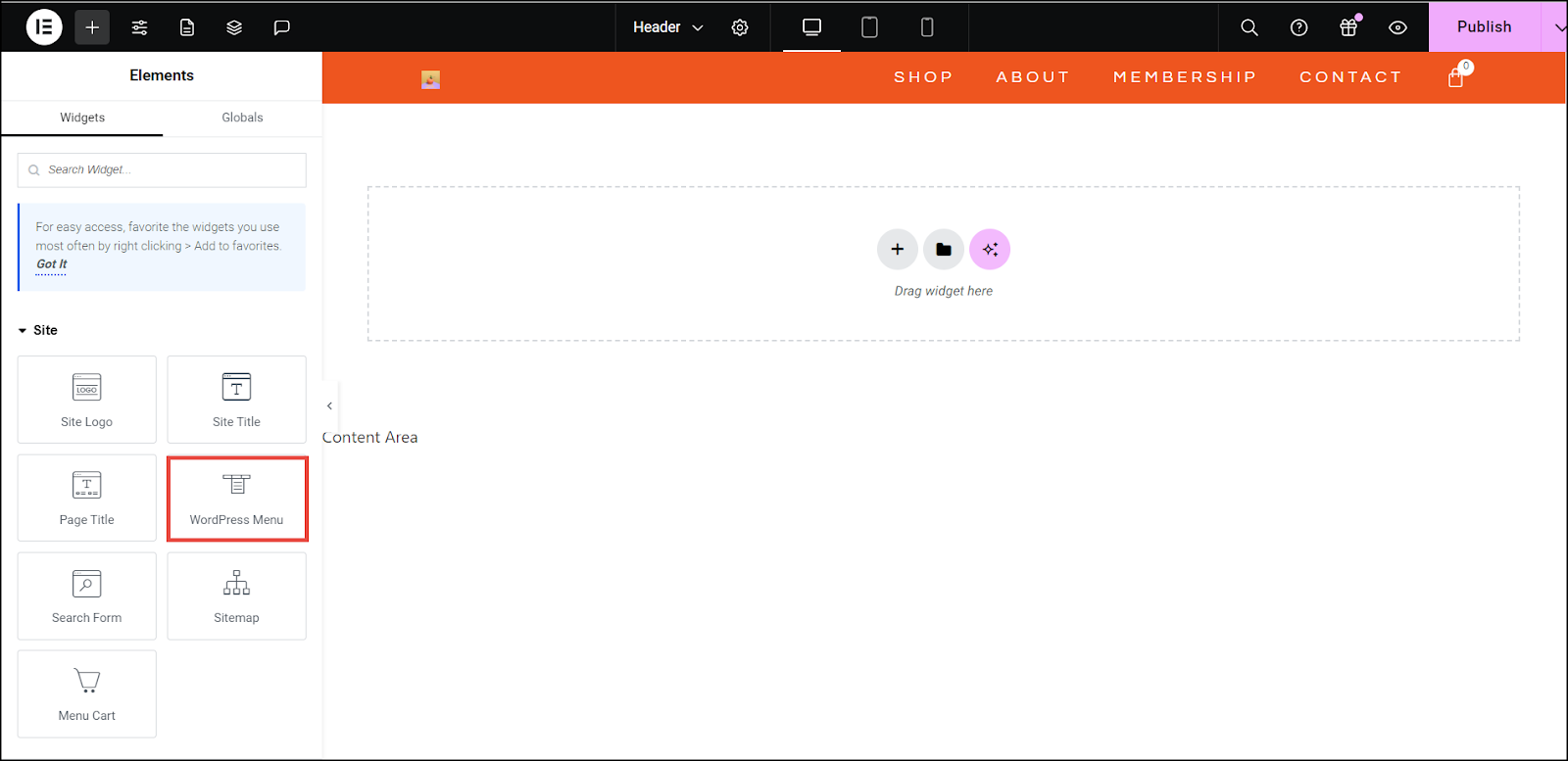
Task: Open the SHOP menu item
Action: [923, 77]
